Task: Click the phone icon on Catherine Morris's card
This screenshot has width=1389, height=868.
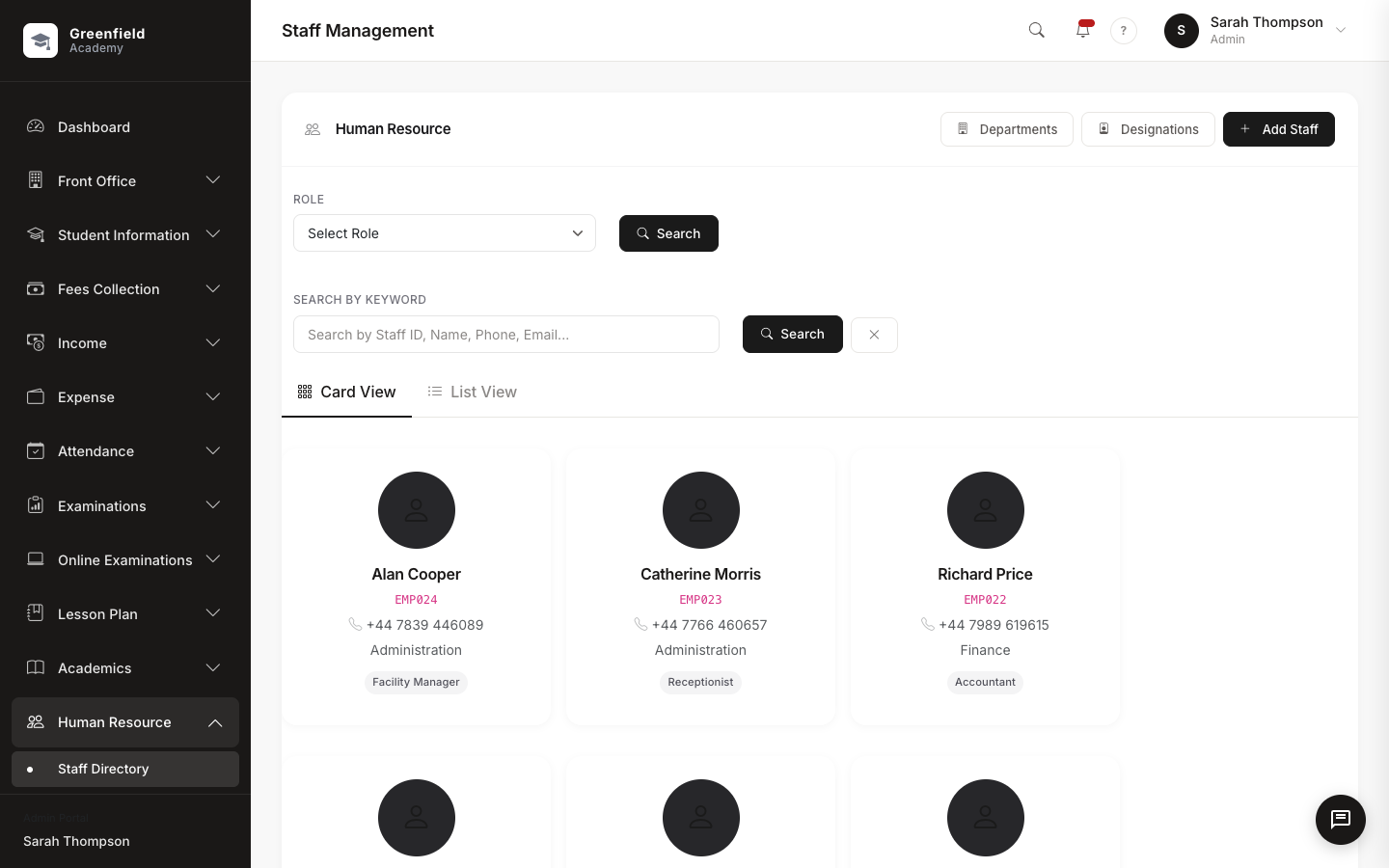Action: click(640, 624)
